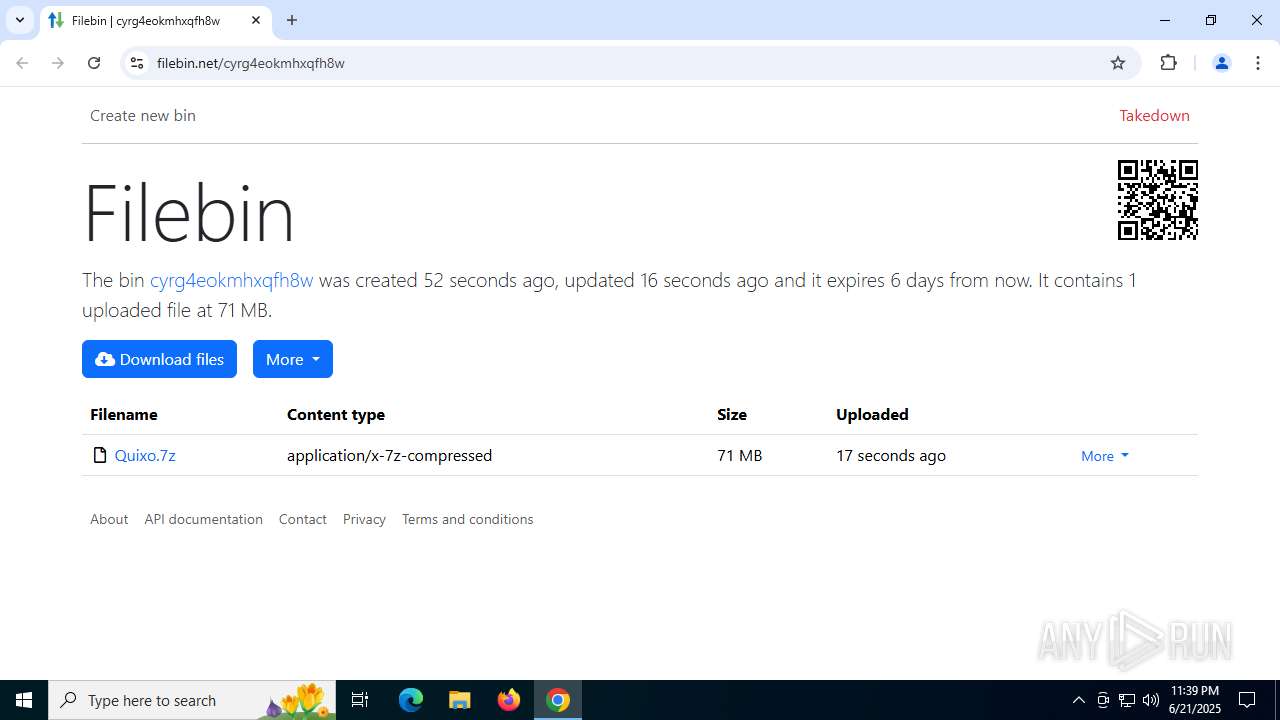Restore down the Chrome window
This screenshot has width=1280, height=720.
pos(1211,20)
